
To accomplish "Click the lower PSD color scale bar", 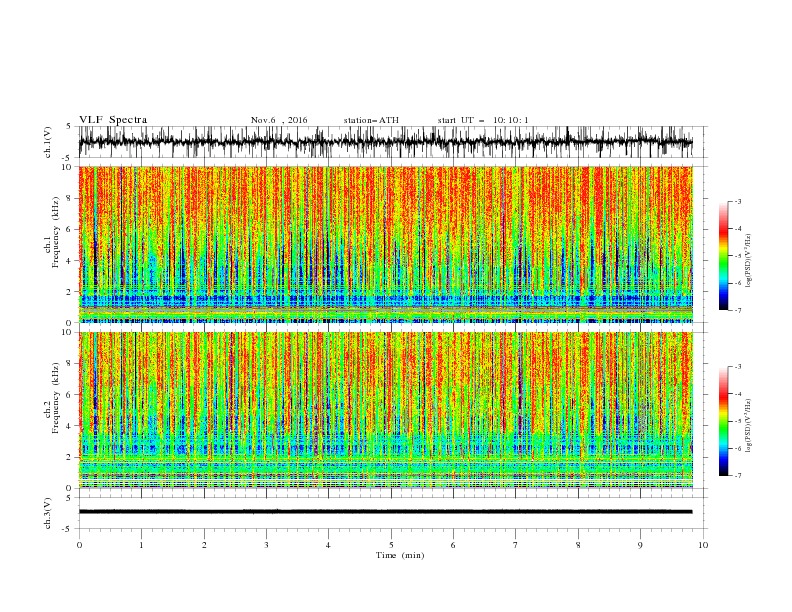I will 723,421.
